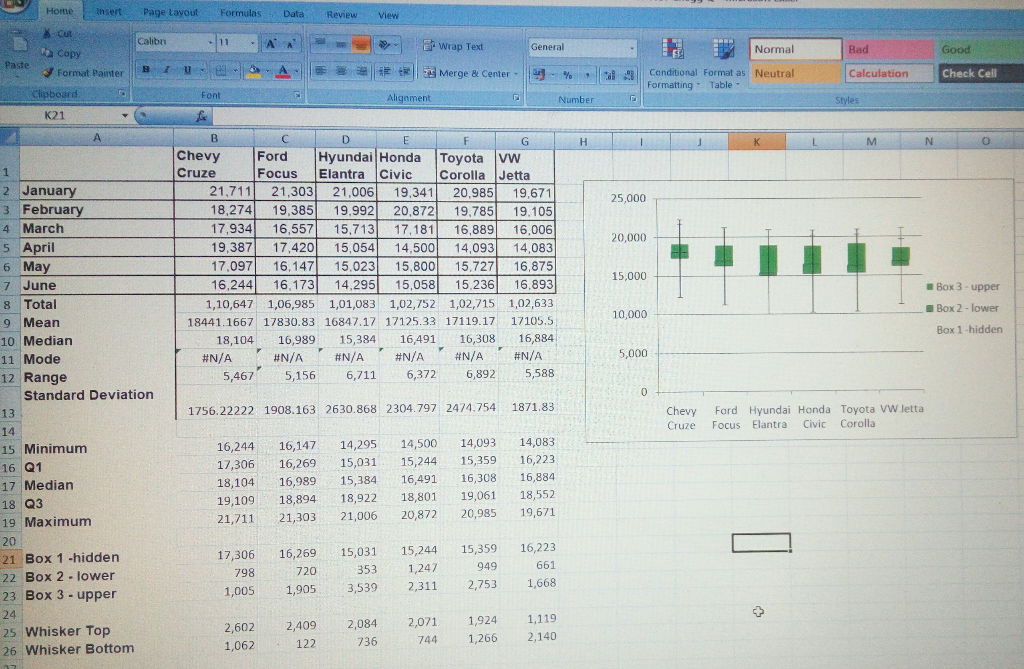The height and width of the screenshot is (669, 1024).
Task: Click the Decrease Indent icon
Action: (x=385, y=71)
